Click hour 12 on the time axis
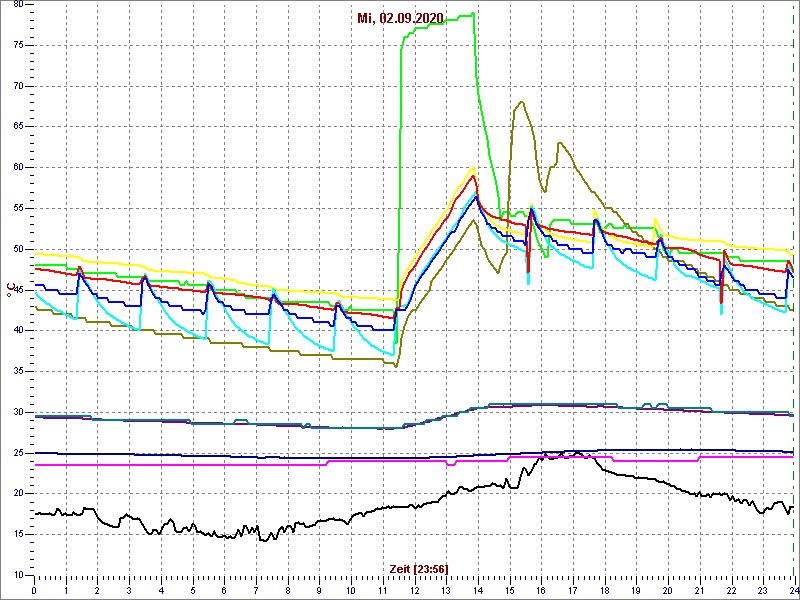Screen dimensions: 800x600 [x=414, y=589]
